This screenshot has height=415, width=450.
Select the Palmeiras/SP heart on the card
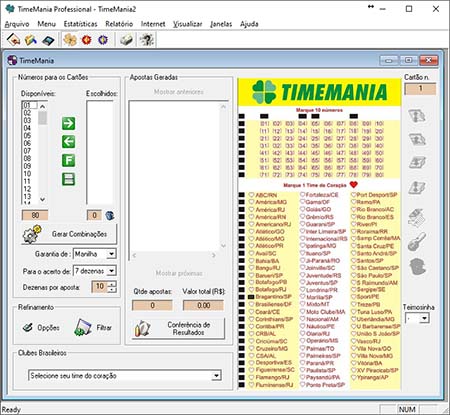(302, 355)
